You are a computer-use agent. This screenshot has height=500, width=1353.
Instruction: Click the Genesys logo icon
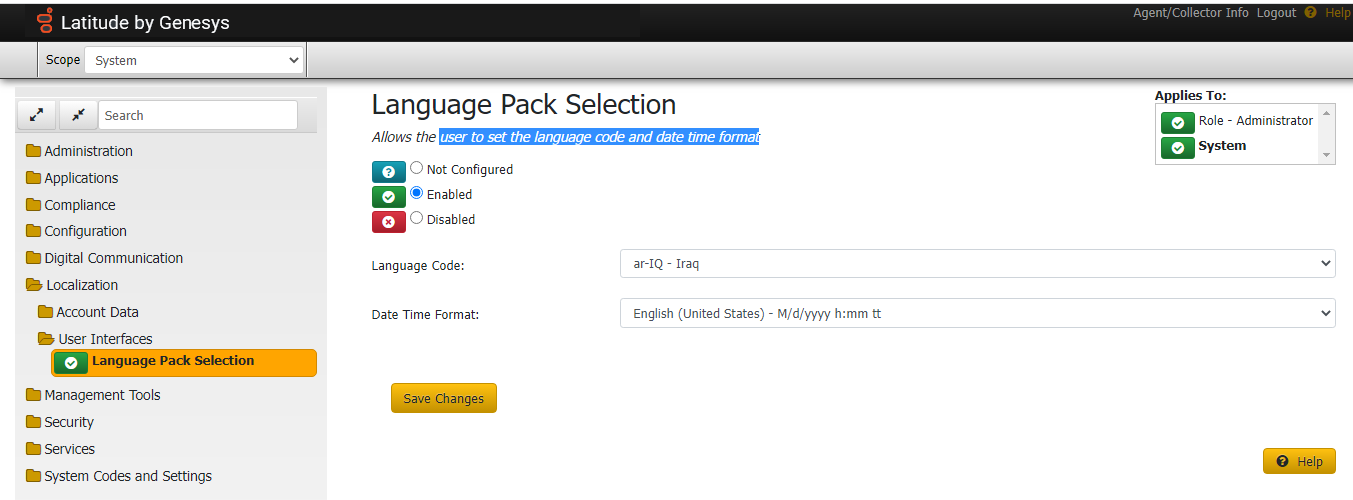pos(44,21)
